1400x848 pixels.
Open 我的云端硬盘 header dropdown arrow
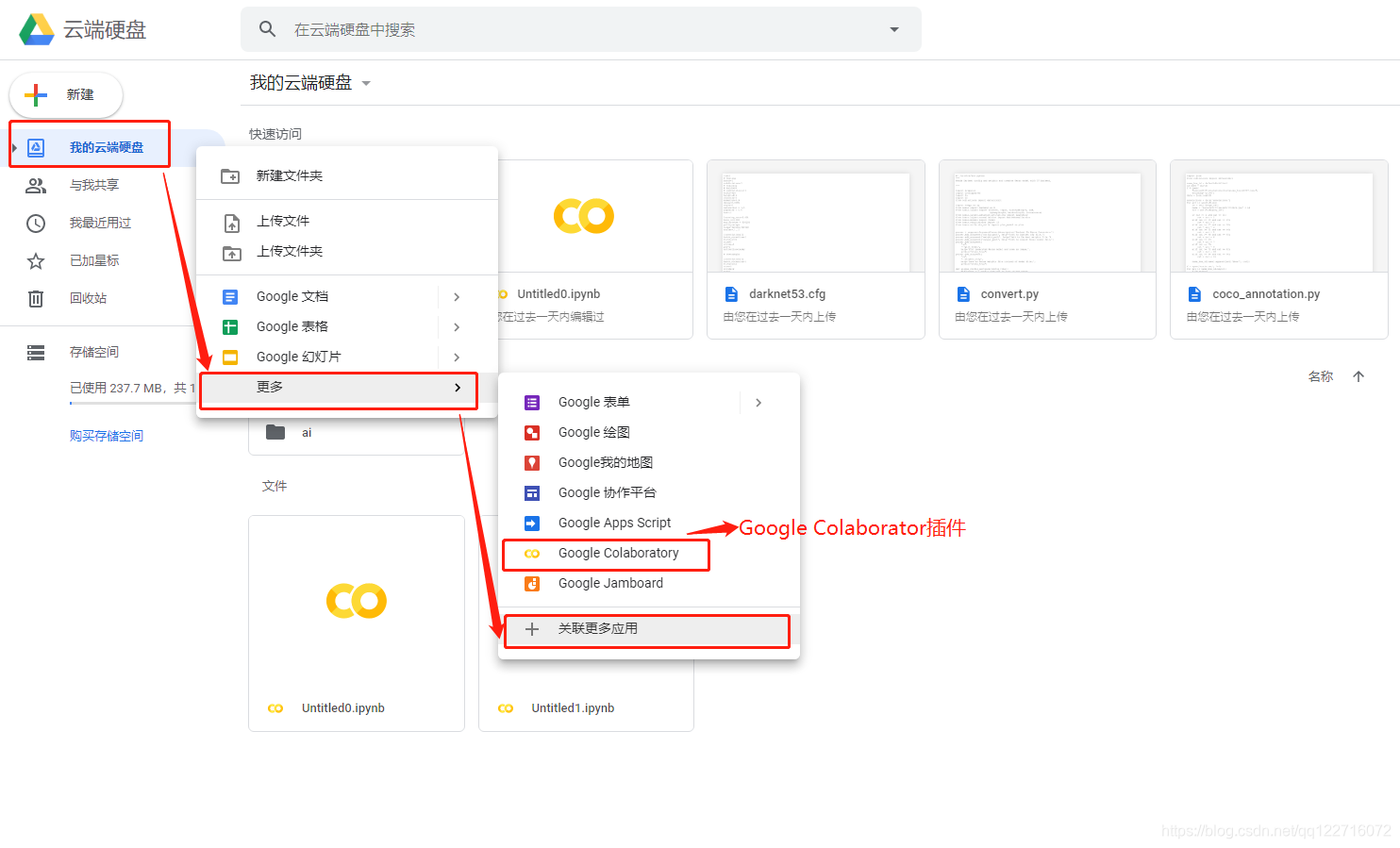click(366, 83)
